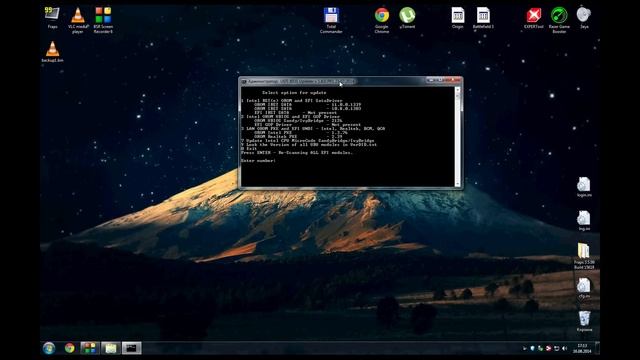The width and height of the screenshot is (640, 360).
Task: Click the 'EFI GOP Driver - Not present' line
Action: (x=307, y=124)
